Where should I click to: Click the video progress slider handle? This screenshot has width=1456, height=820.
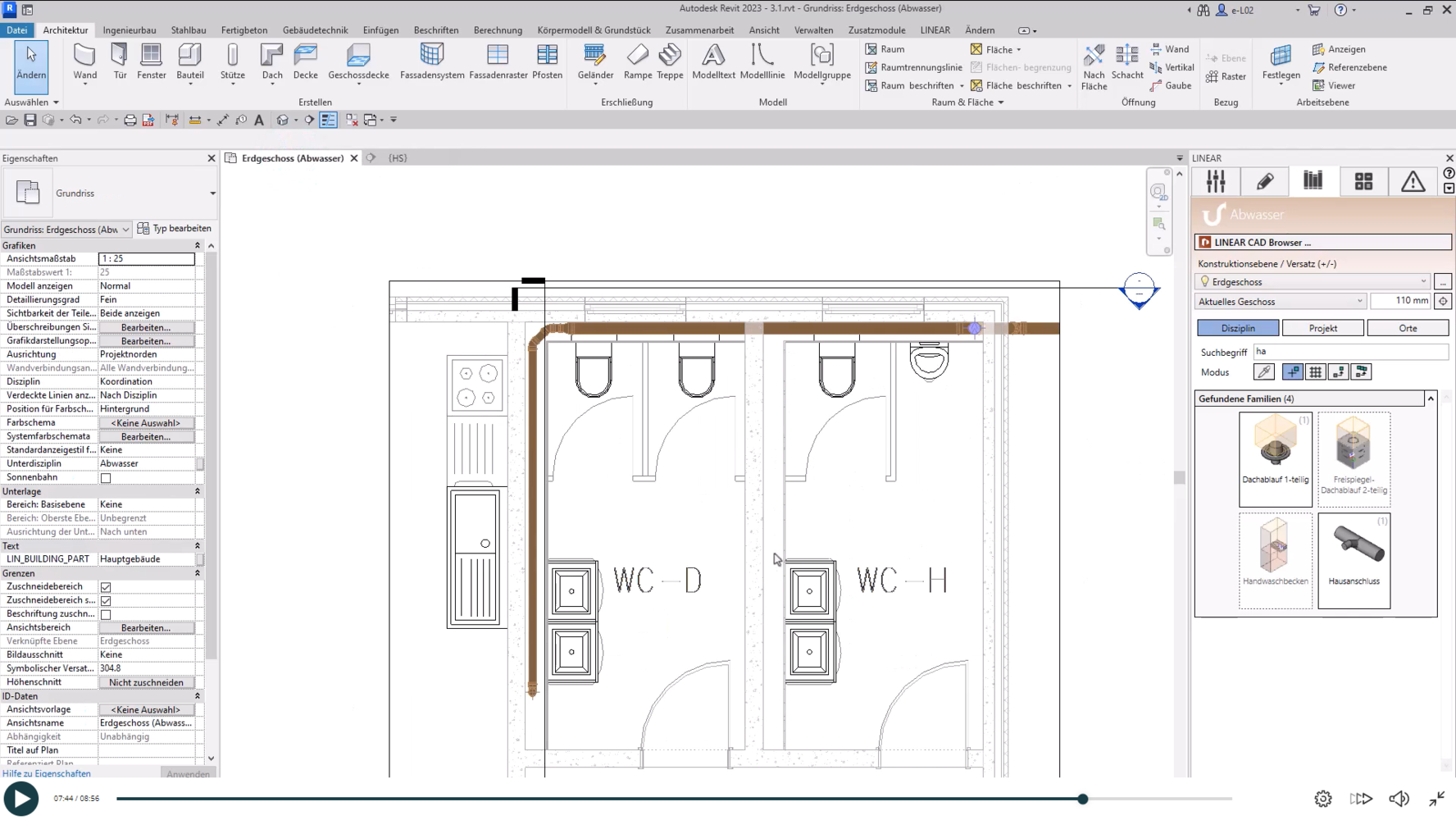click(x=1082, y=799)
